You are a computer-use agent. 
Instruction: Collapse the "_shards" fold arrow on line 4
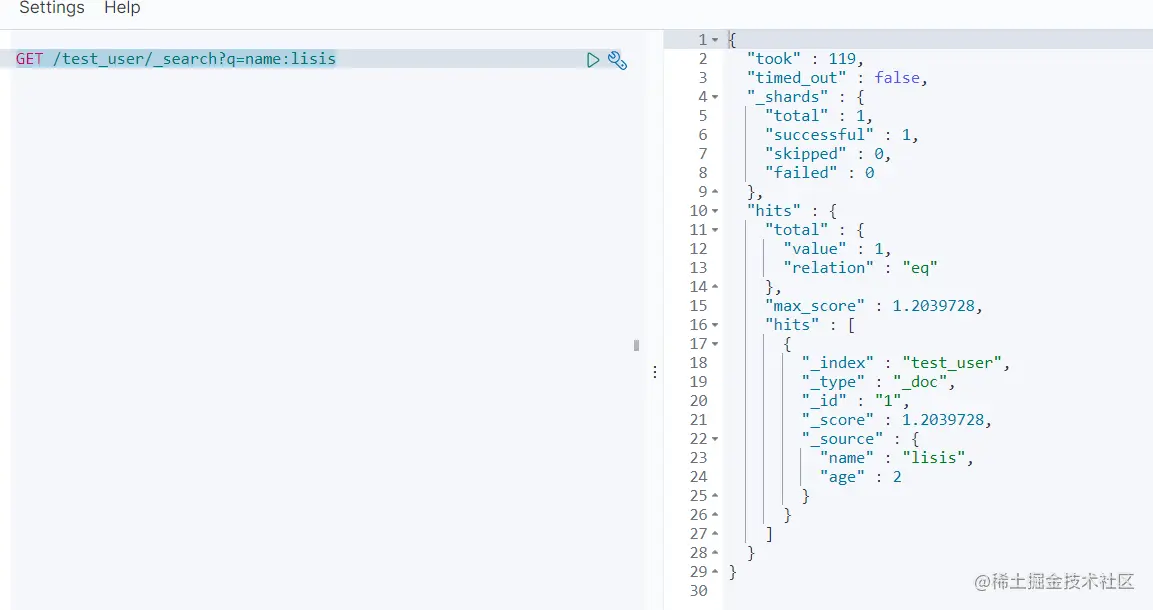point(715,97)
